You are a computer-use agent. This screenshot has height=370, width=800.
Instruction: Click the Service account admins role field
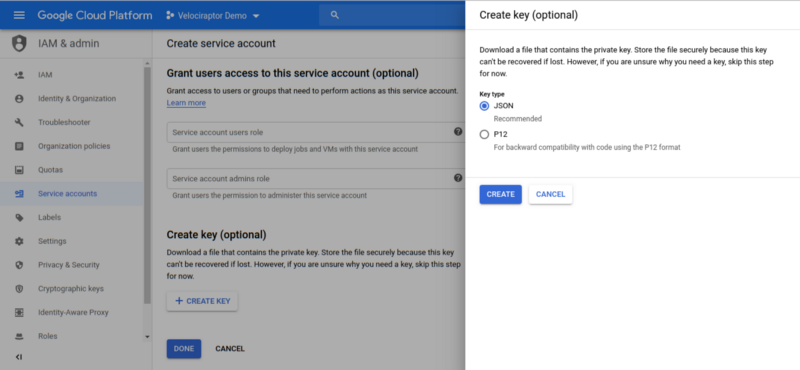(315, 179)
